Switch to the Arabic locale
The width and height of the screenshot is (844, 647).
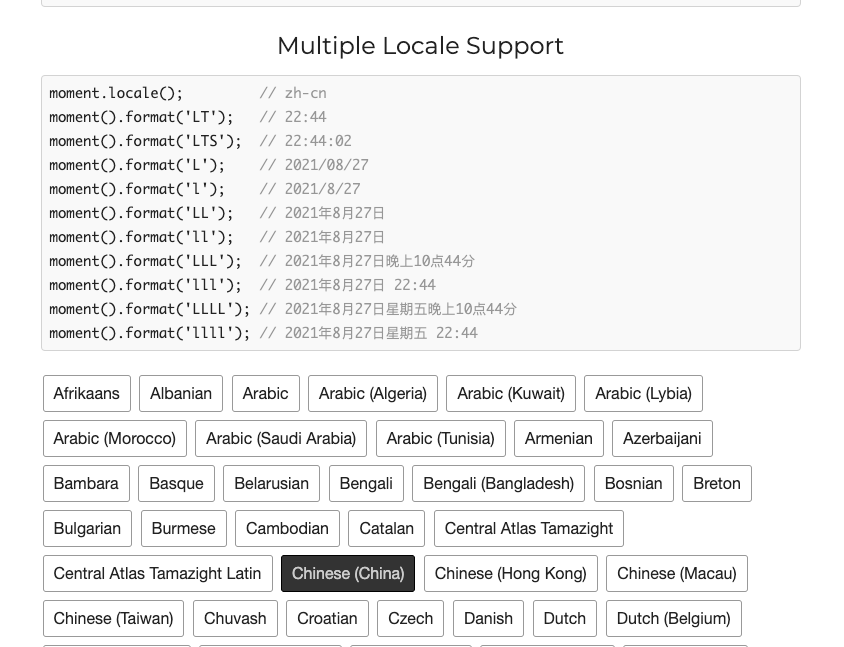click(x=265, y=393)
